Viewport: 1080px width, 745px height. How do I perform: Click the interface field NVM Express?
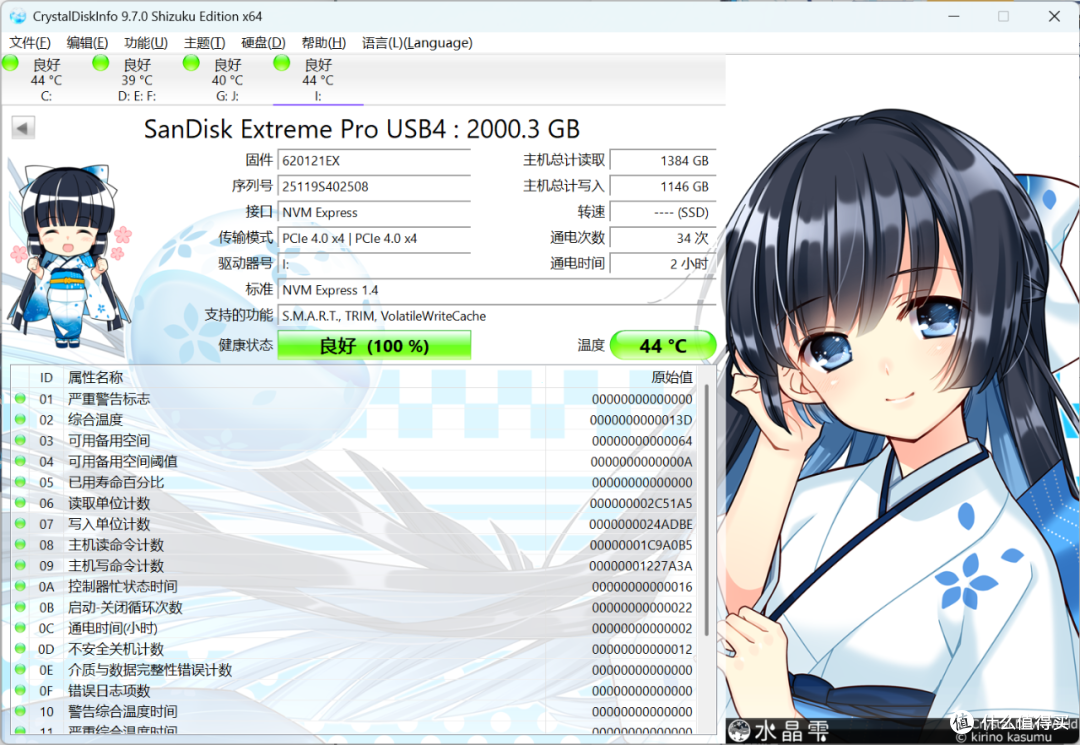click(374, 212)
